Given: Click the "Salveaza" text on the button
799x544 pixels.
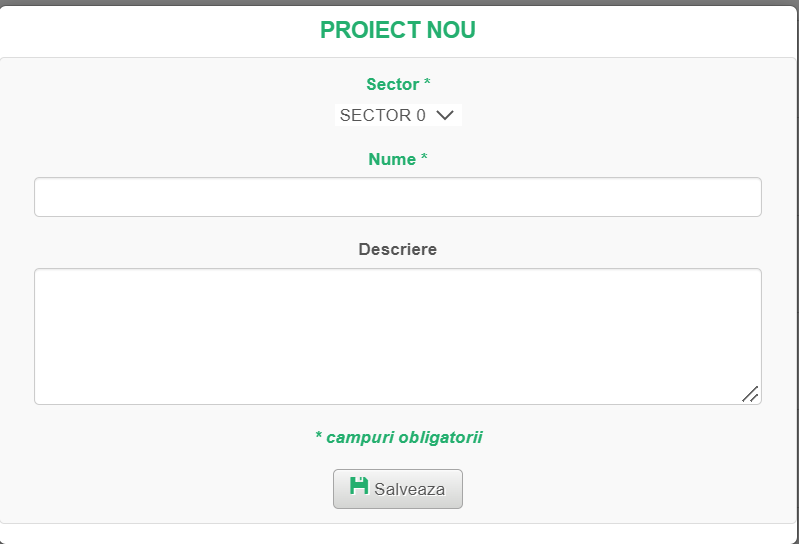Looking at the screenshot, I should pos(409,490).
